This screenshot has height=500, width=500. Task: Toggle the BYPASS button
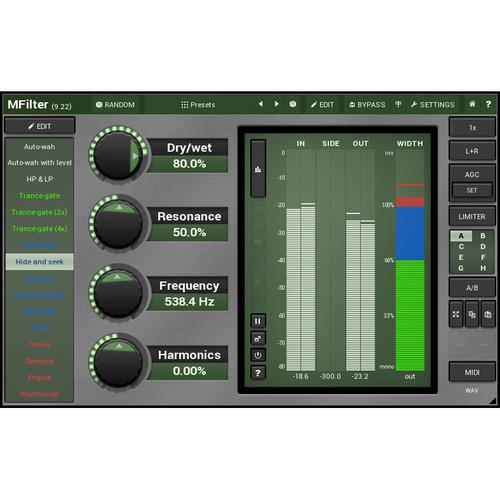(367, 105)
